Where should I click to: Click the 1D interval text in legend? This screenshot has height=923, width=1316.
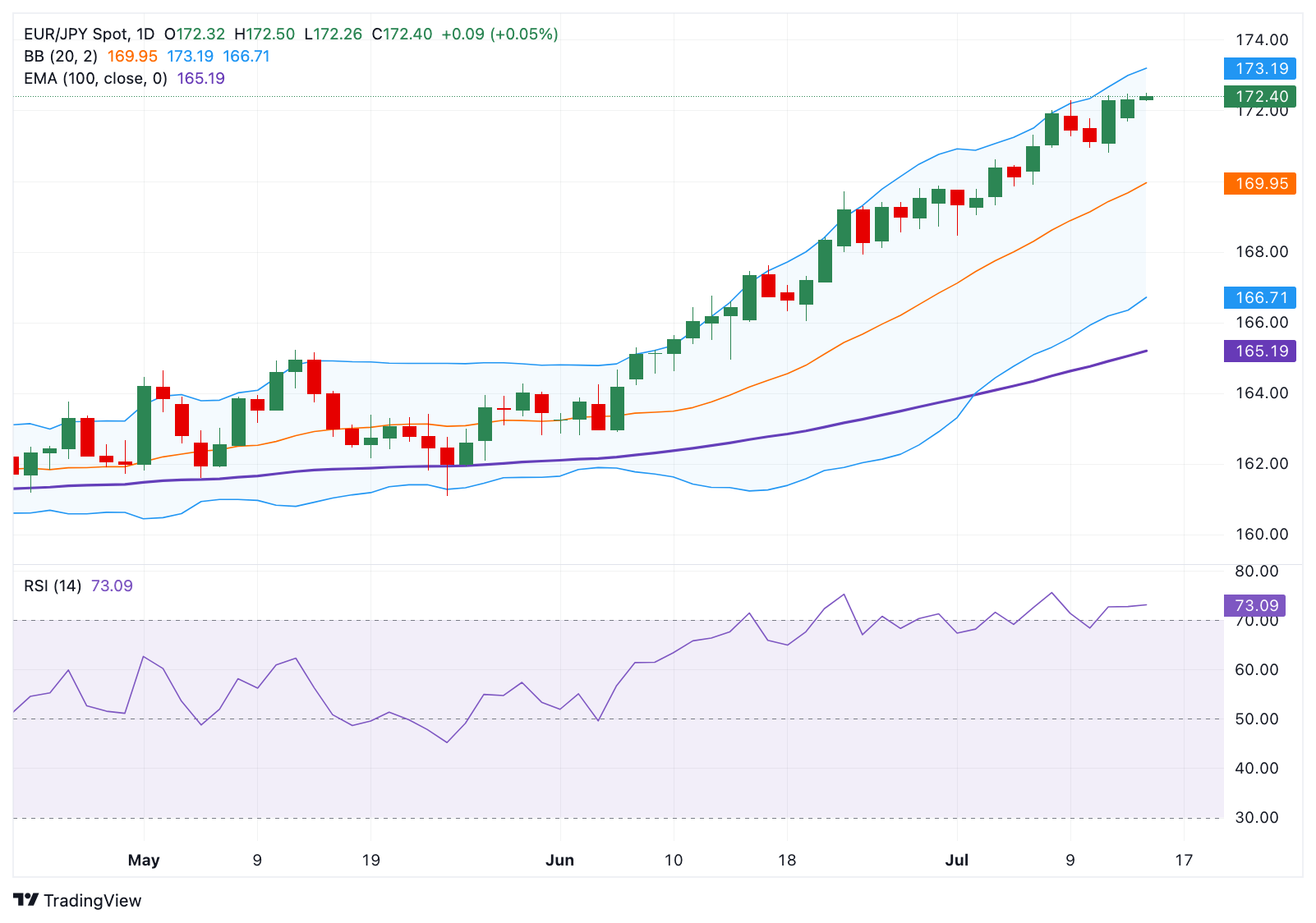point(145,34)
